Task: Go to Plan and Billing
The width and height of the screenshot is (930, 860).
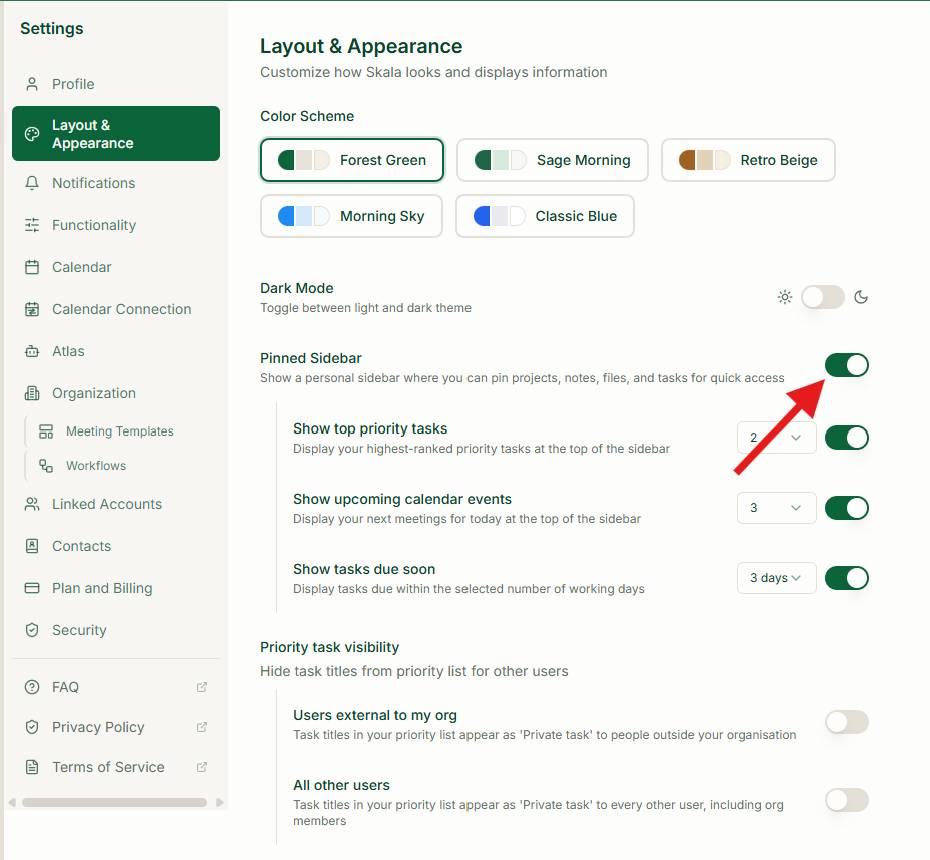Action: 116,588
